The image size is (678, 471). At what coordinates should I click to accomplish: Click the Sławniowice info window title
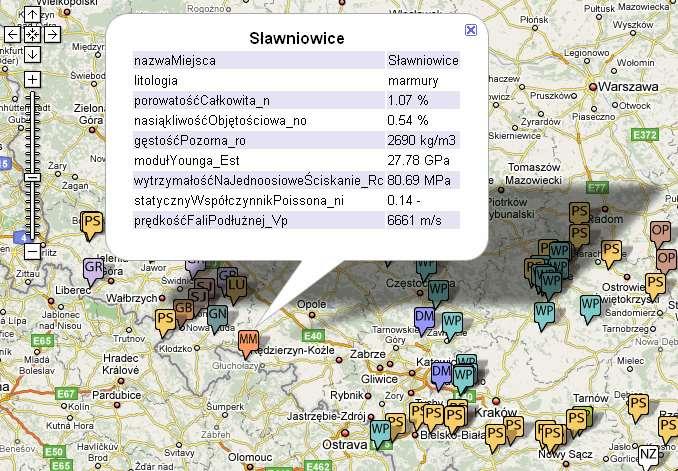297,38
